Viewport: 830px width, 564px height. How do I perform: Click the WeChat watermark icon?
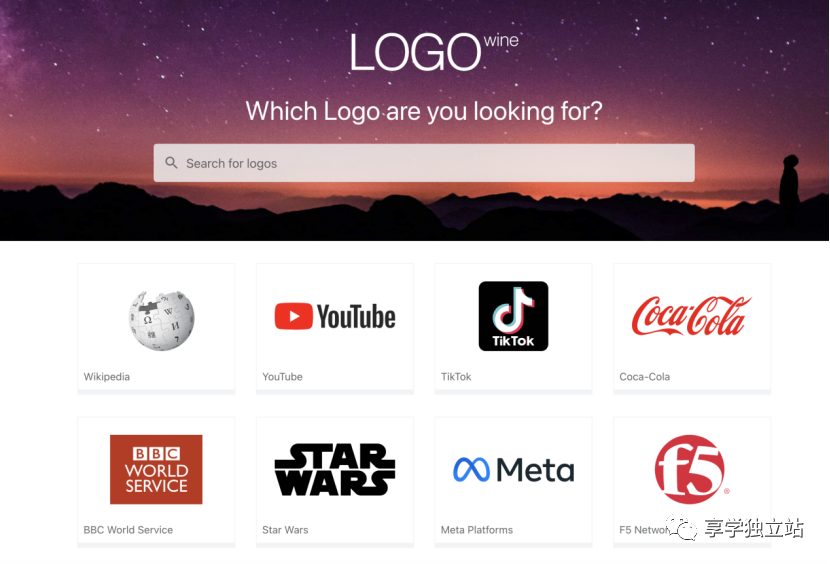point(682,527)
